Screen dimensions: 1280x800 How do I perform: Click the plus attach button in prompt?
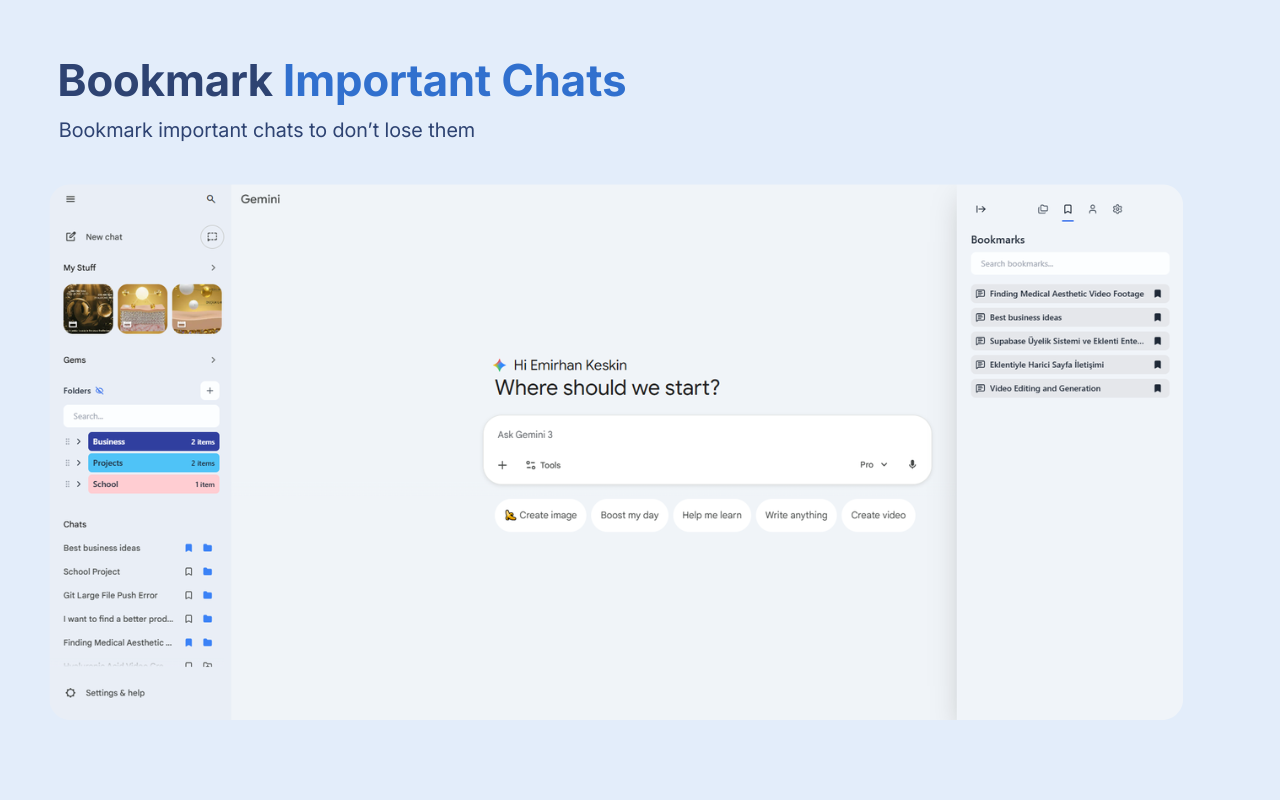coord(503,465)
